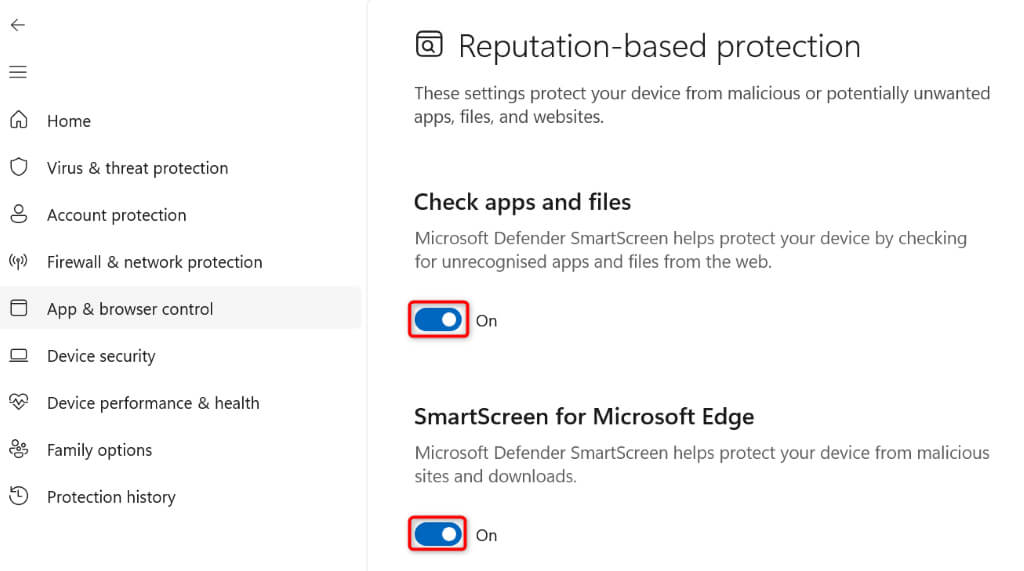1024x571 pixels.
Task: Click the Home house icon
Action: pos(18,120)
